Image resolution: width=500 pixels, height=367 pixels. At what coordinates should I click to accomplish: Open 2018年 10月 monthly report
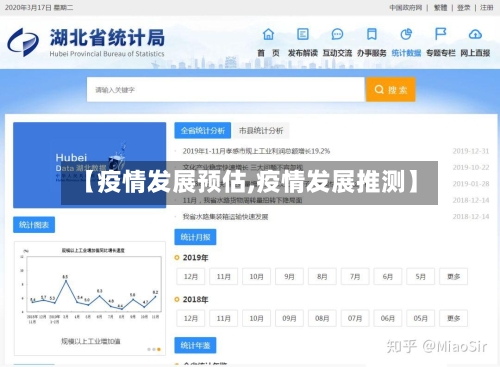point(257,318)
